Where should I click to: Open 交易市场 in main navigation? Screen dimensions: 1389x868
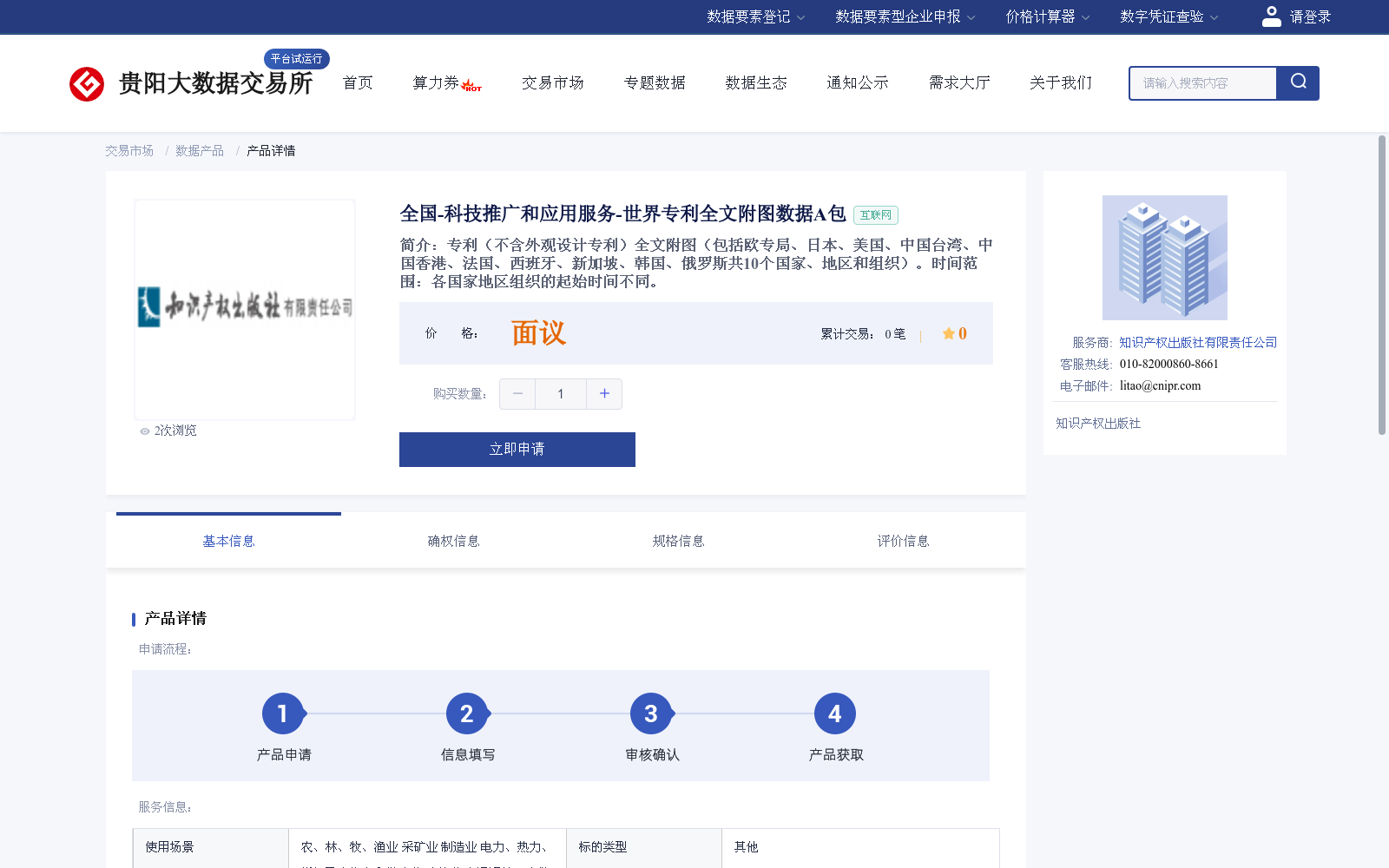[x=553, y=82]
